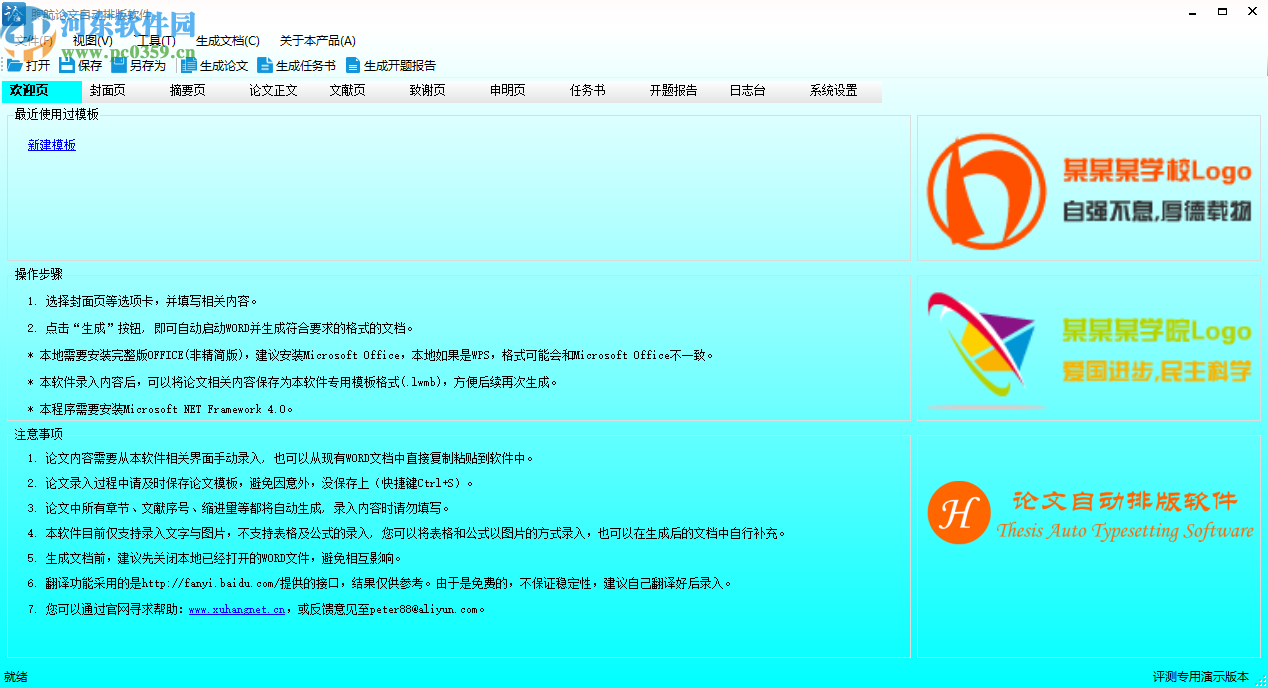Click the 某某某学校Logo banner image
This screenshot has height=688, width=1268.
point(1088,189)
